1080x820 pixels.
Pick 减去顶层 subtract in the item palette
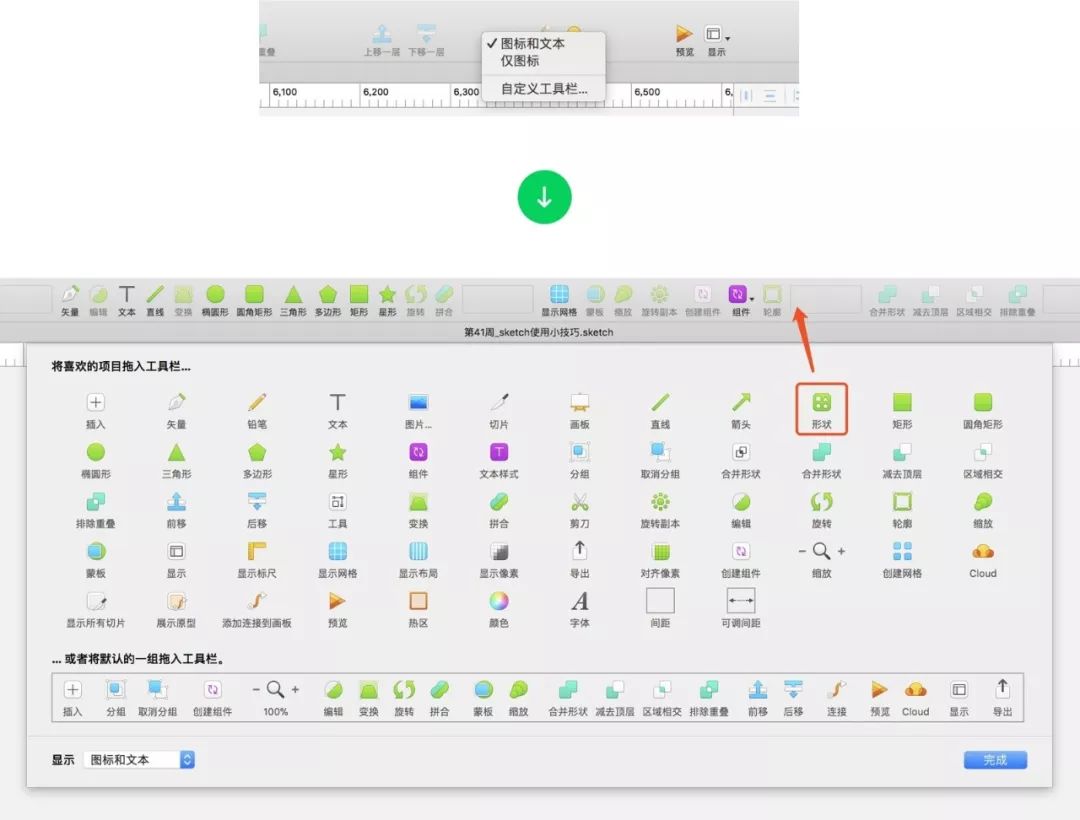pyautogui.click(x=902, y=461)
